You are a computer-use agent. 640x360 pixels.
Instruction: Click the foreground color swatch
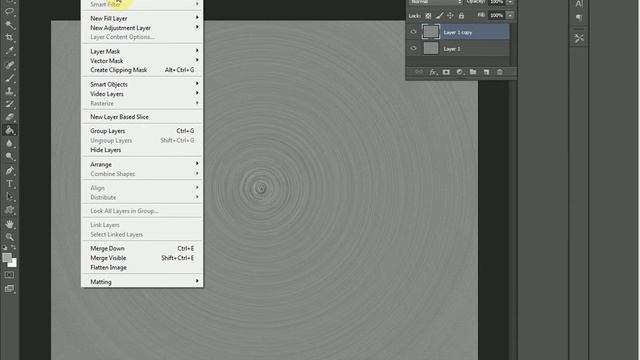(x=7, y=258)
